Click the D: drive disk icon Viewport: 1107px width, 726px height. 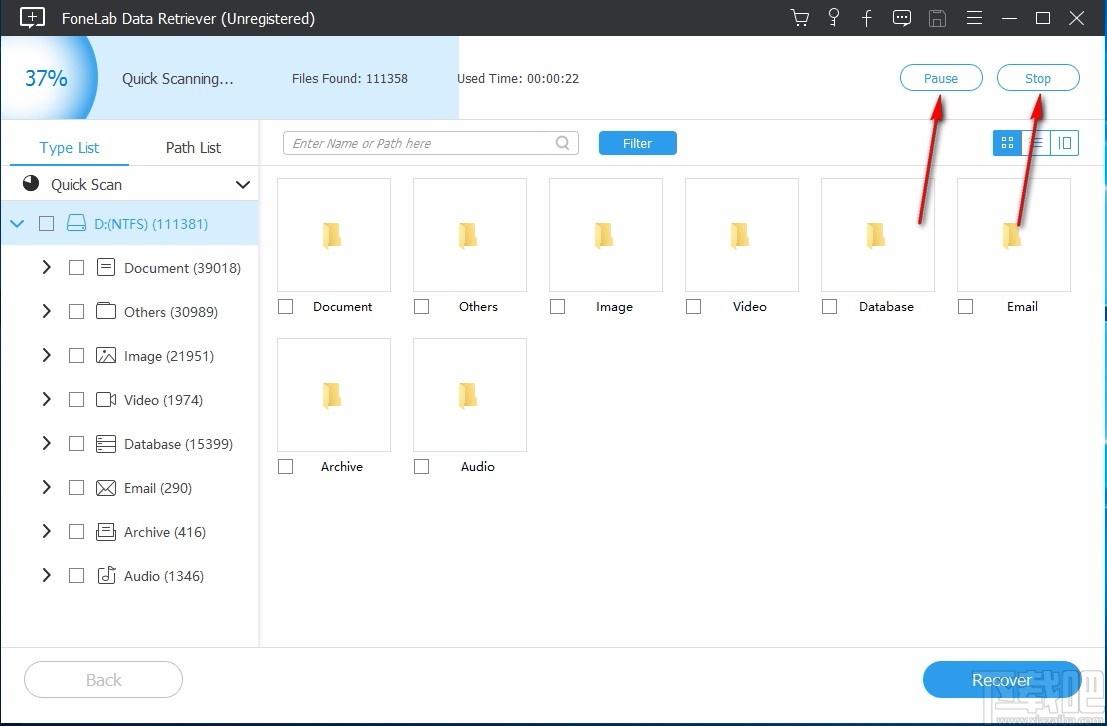(x=76, y=224)
